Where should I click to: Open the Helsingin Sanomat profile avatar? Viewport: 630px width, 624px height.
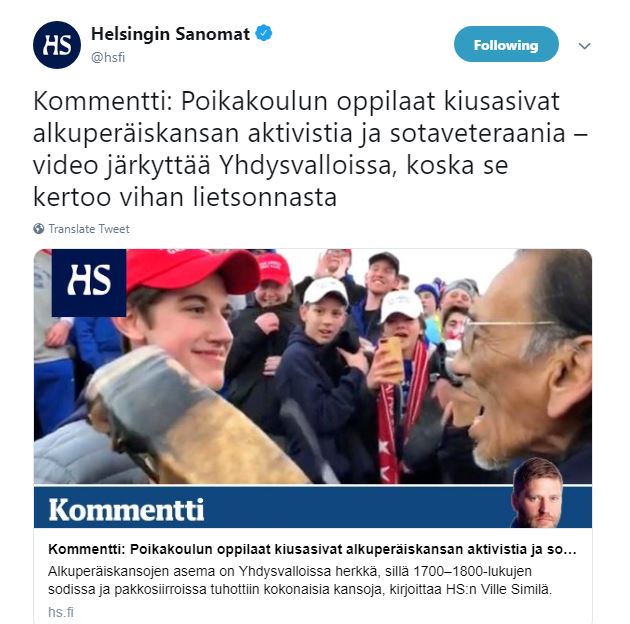click(57, 45)
